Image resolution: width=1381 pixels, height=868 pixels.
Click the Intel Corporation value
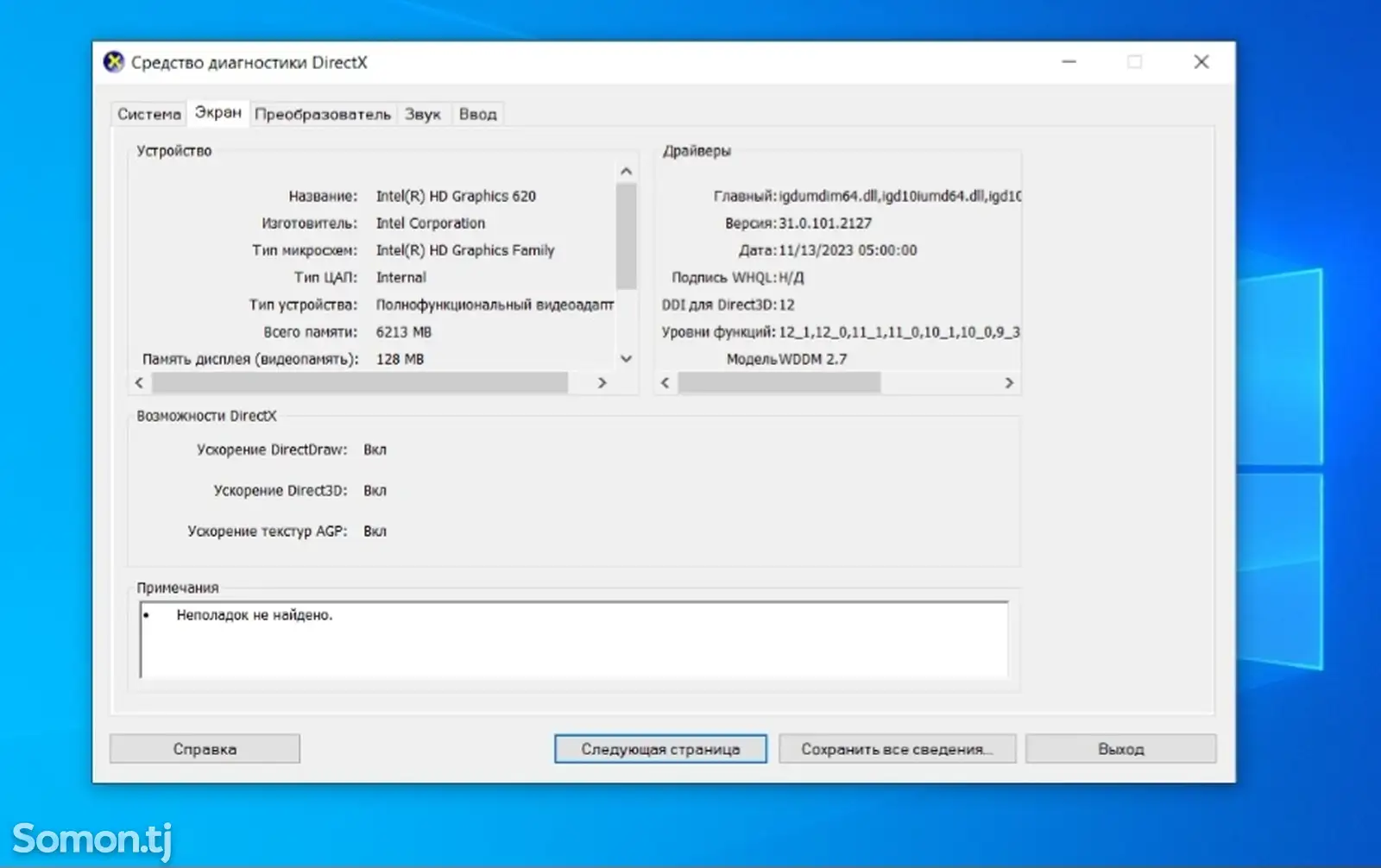click(x=431, y=223)
